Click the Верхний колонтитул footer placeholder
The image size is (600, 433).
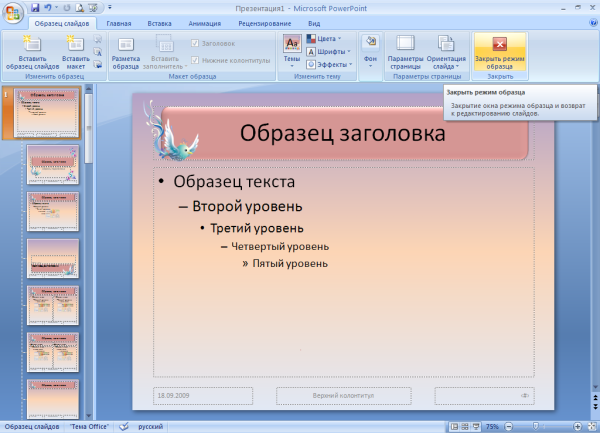[344, 396]
